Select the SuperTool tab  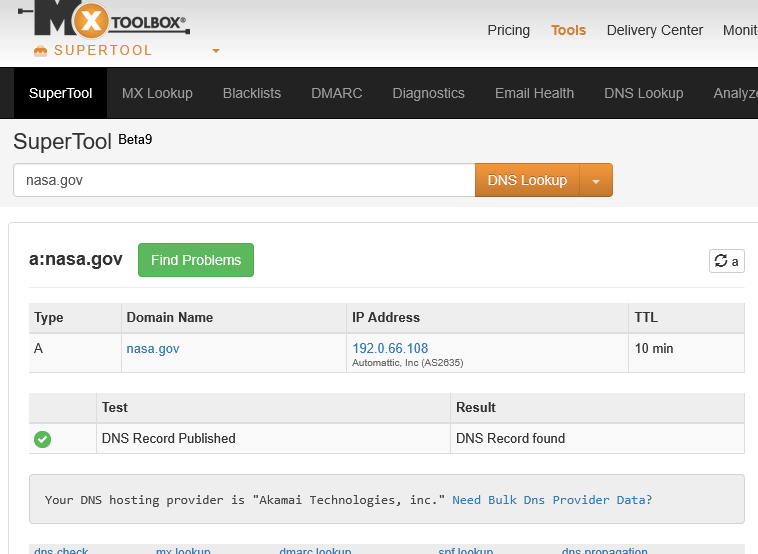coord(60,93)
